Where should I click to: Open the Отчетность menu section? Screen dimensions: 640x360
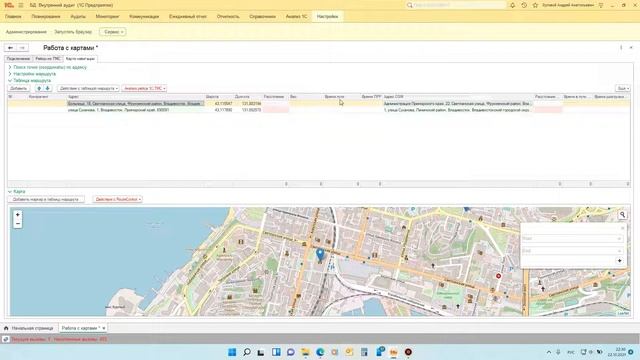(x=228, y=17)
